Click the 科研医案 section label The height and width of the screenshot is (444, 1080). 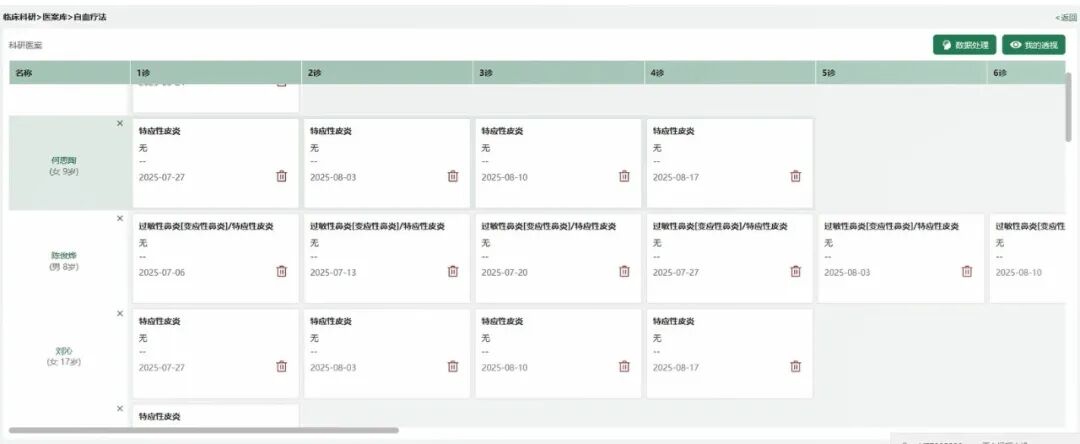[25, 45]
